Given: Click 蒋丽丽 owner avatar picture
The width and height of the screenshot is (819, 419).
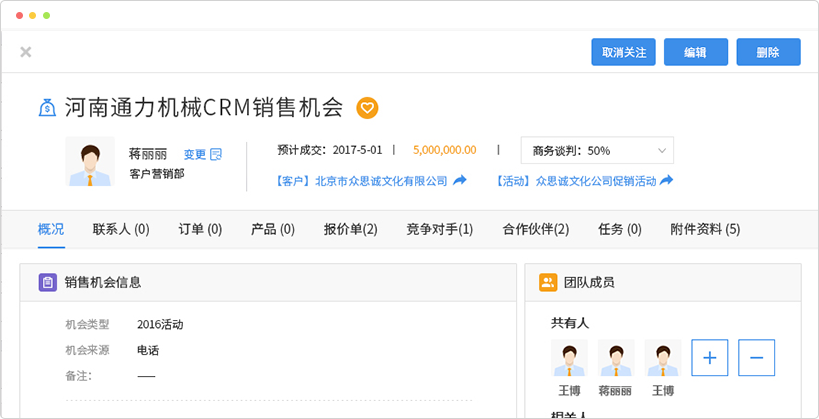Looking at the screenshot, I should [x=90, y=161].
